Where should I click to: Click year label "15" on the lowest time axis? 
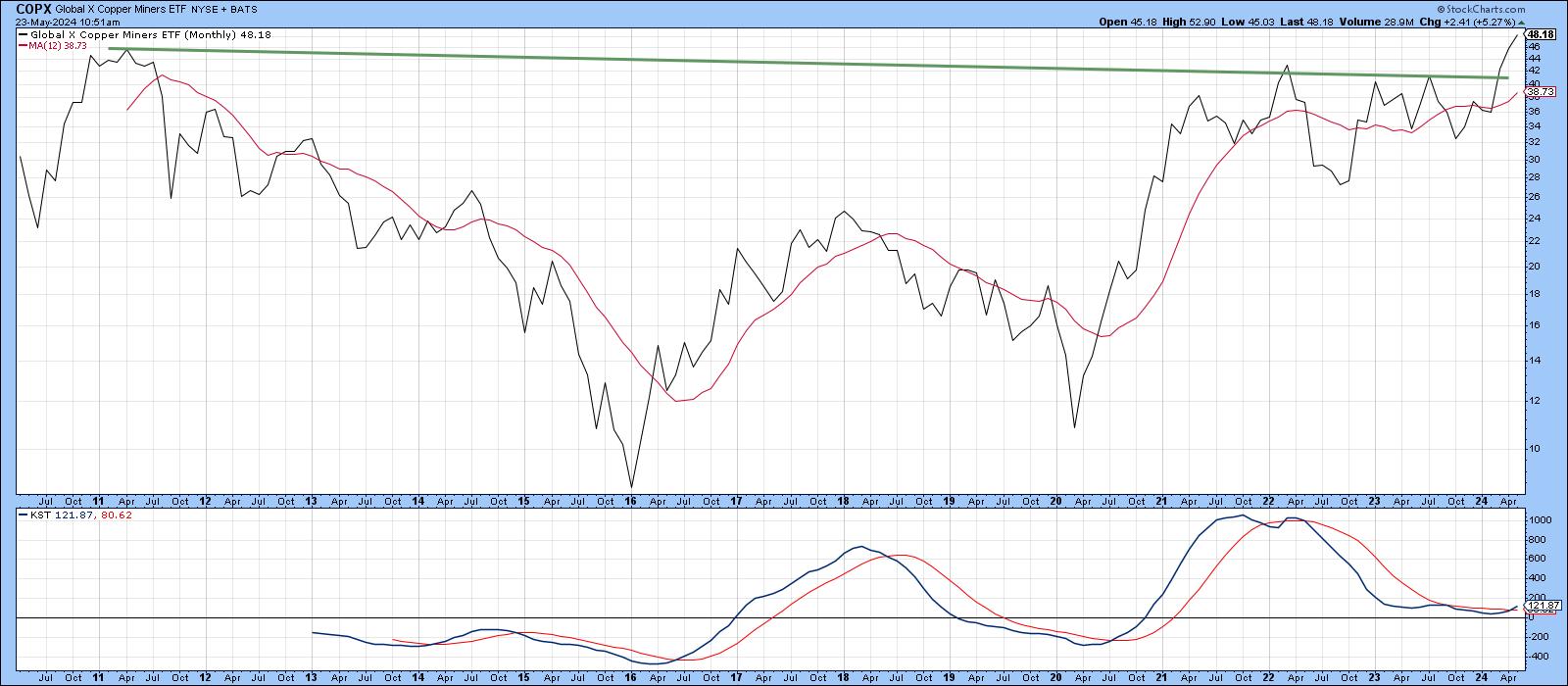[523, 677]
